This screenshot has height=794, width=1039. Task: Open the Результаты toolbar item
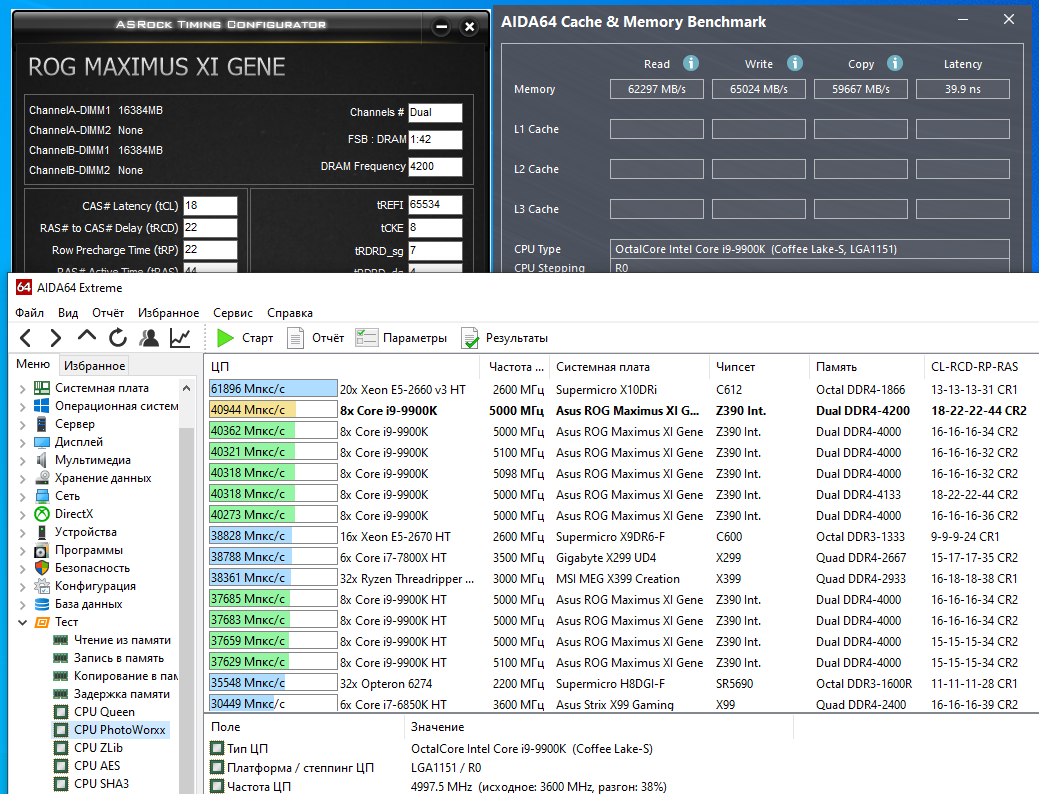click(x=505, y=338)
